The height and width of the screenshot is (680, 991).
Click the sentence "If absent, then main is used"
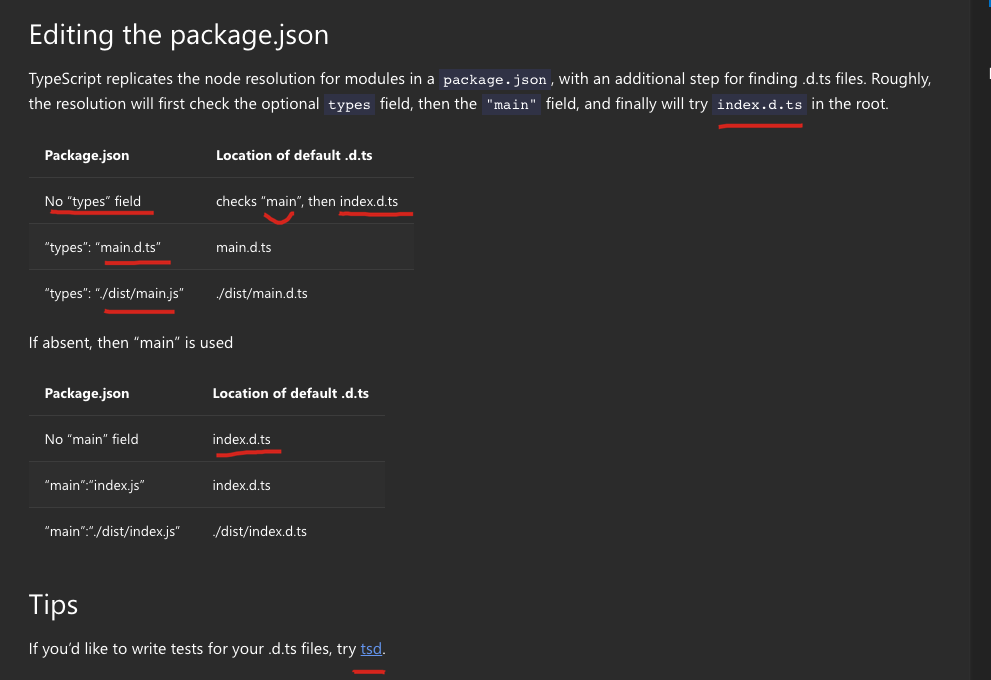point(131,342)
